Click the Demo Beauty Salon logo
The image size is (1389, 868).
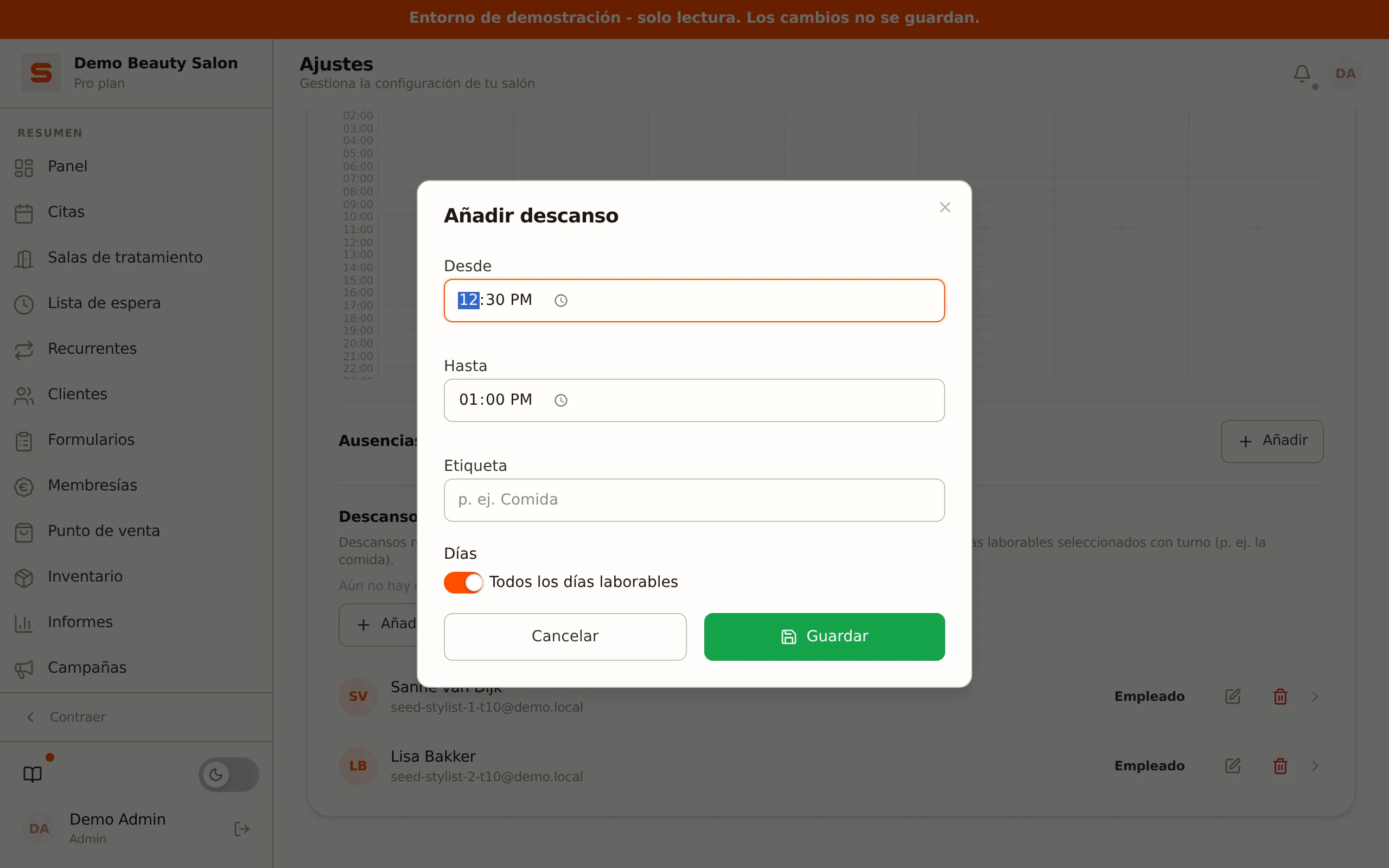tap(41, 73)
